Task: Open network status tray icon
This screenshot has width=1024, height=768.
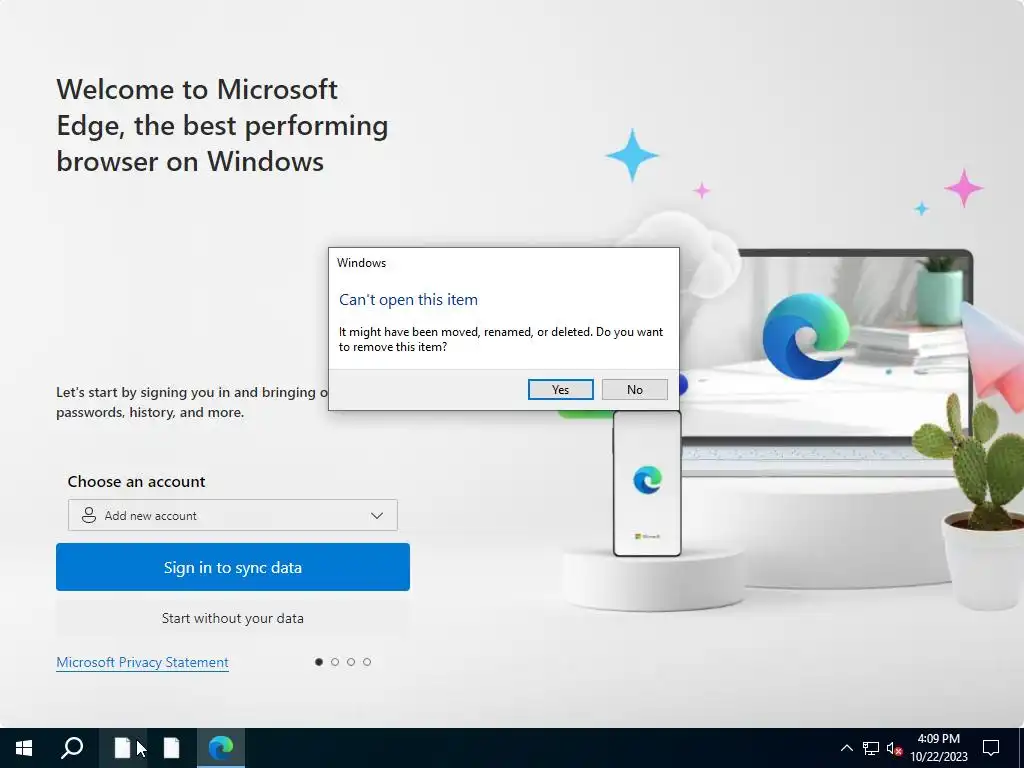Action: [871, 748]
